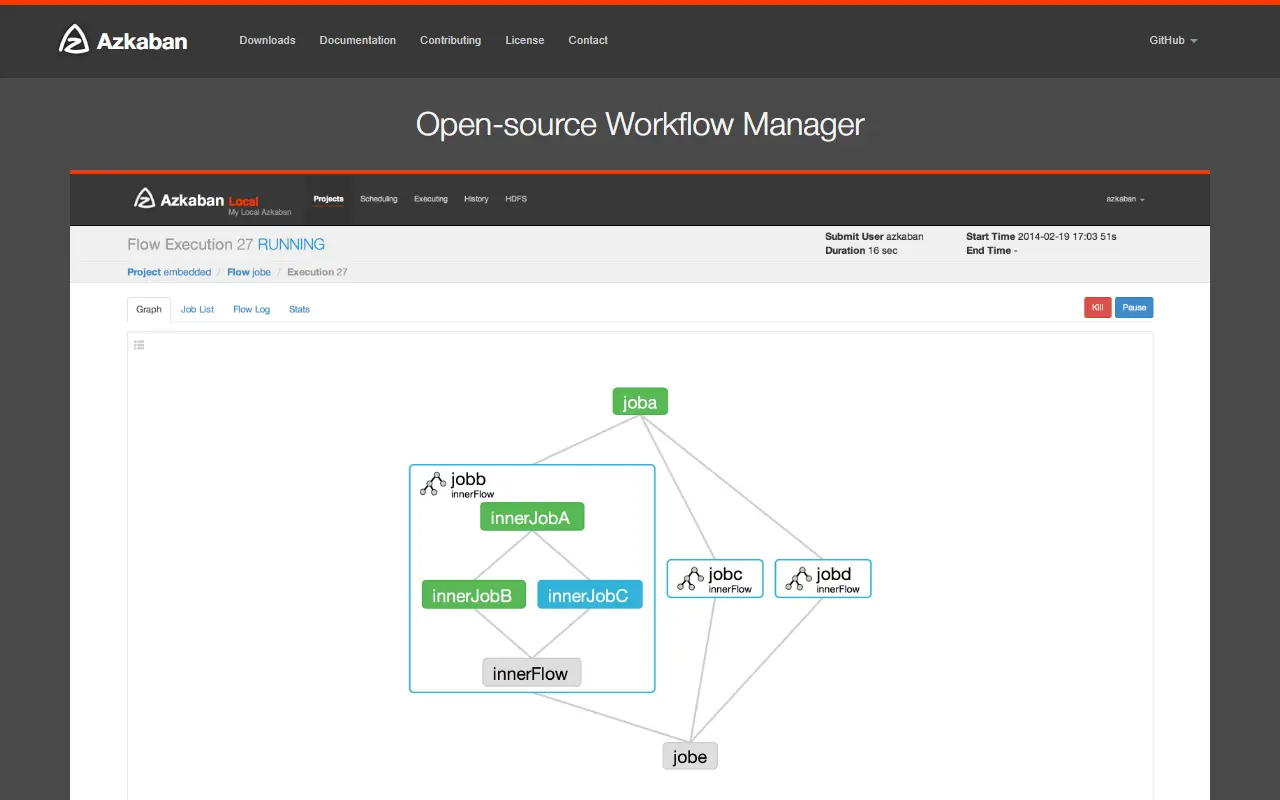Click the Duration 16 sec text
The height and width of the screenshot is (800, 1280).
[861, 250]
